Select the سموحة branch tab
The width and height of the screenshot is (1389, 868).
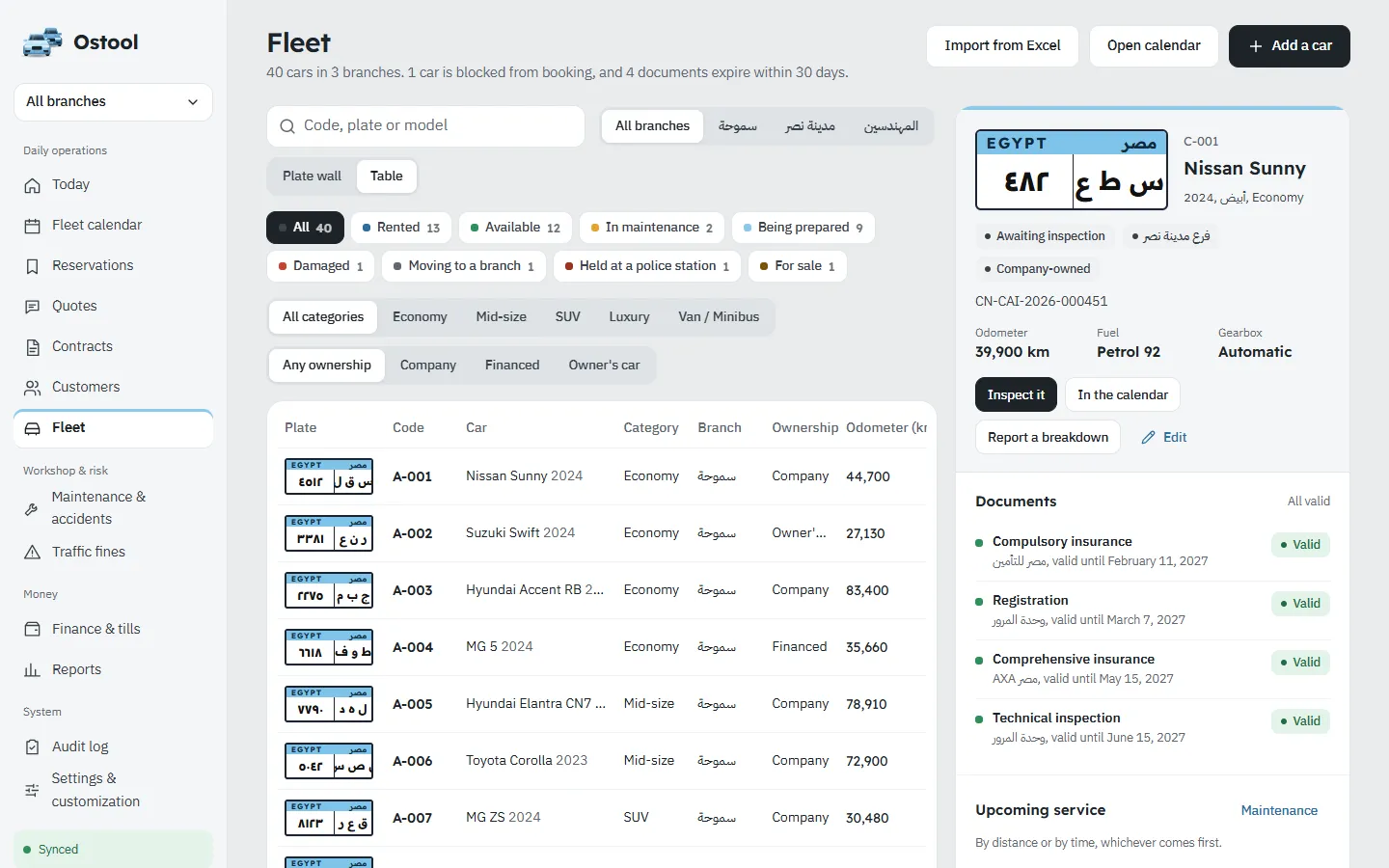[738, 126]
